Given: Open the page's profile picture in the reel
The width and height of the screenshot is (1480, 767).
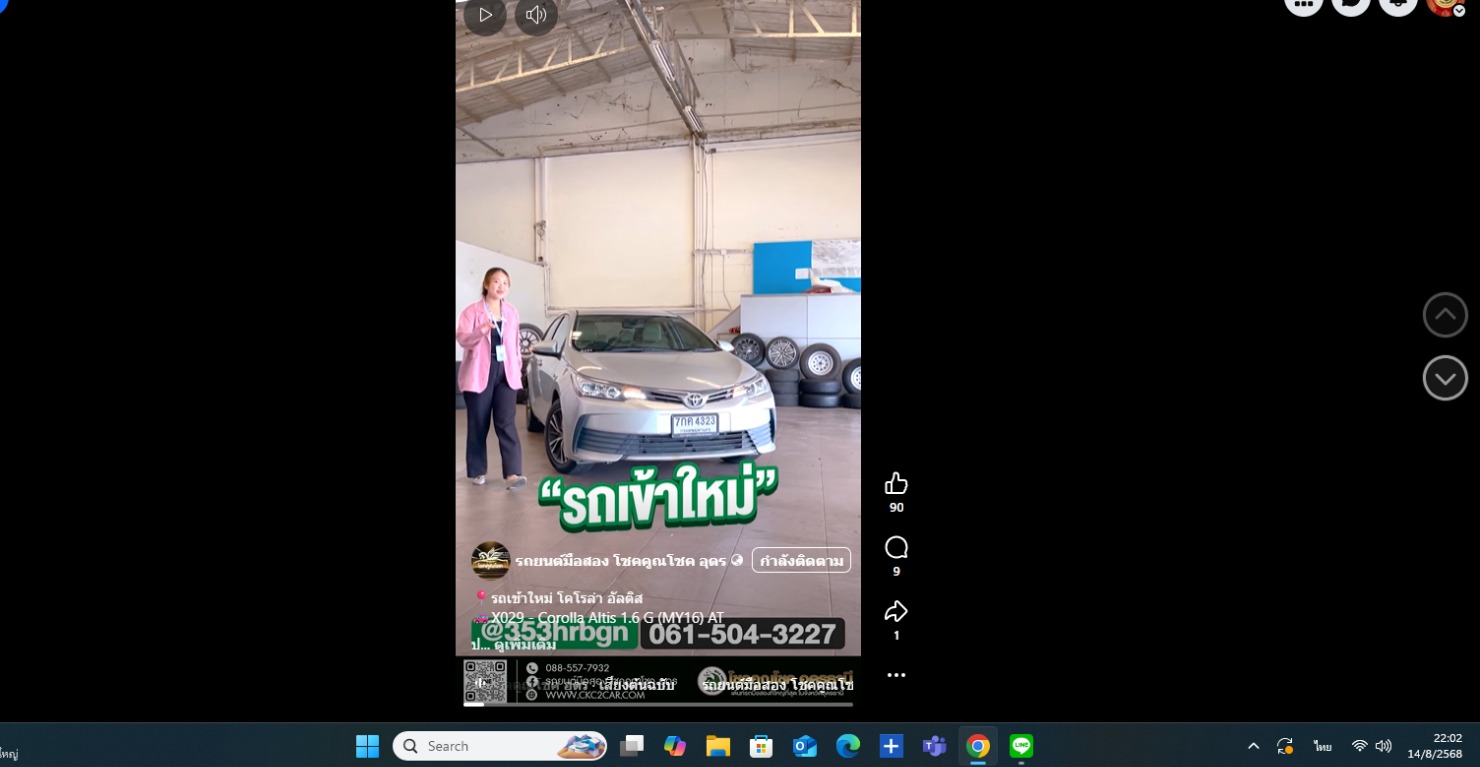Looking at the screenshot, I should pyautogui.click(x=490, y=560).
